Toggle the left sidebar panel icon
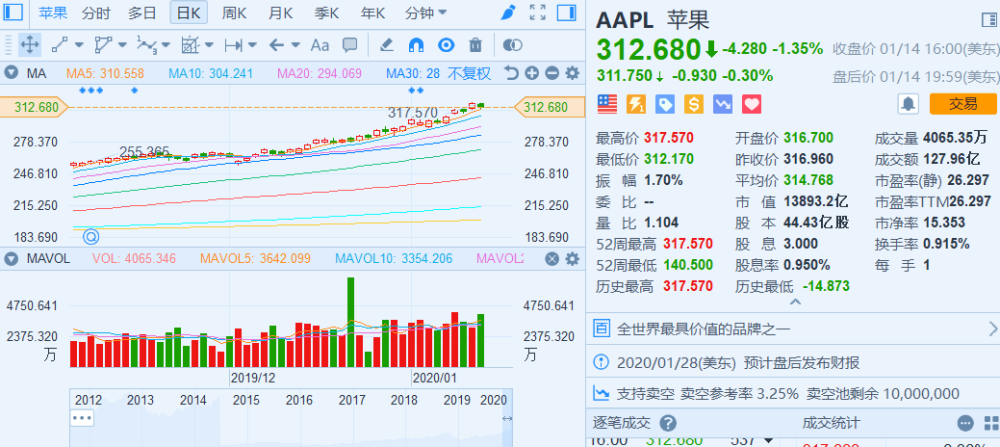This screenshot has height=447, width=1000. tap(13, 12)
